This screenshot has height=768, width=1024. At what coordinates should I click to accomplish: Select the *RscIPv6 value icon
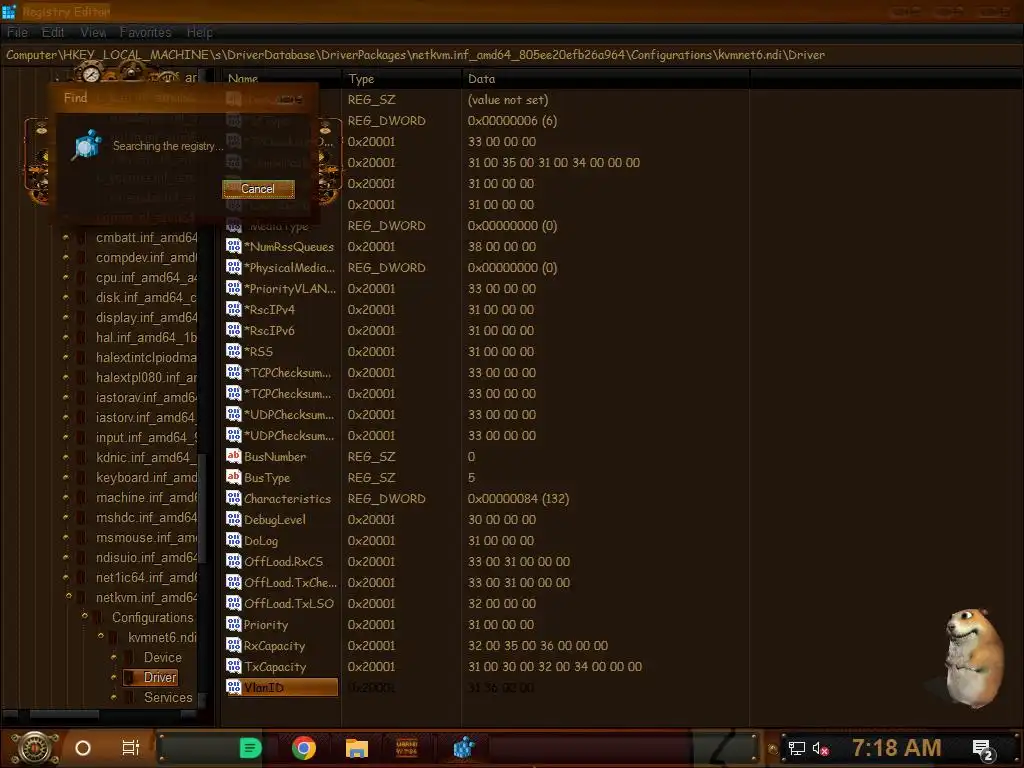234,330
